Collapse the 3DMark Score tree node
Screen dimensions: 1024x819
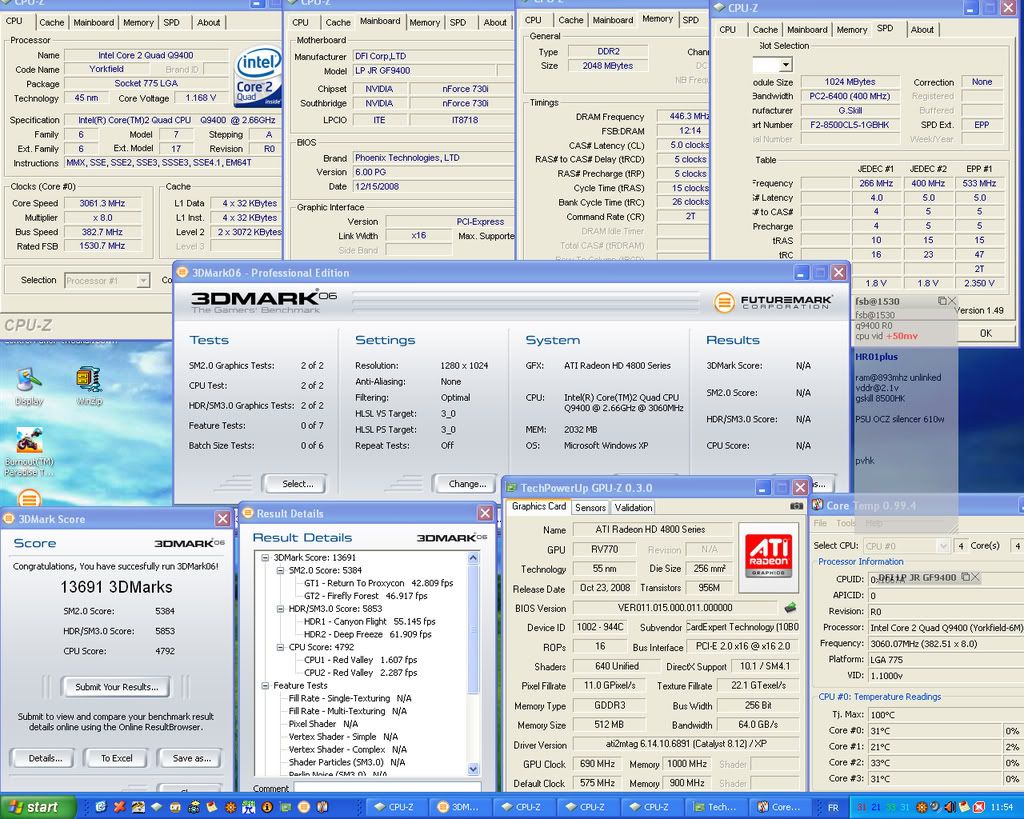264,557
